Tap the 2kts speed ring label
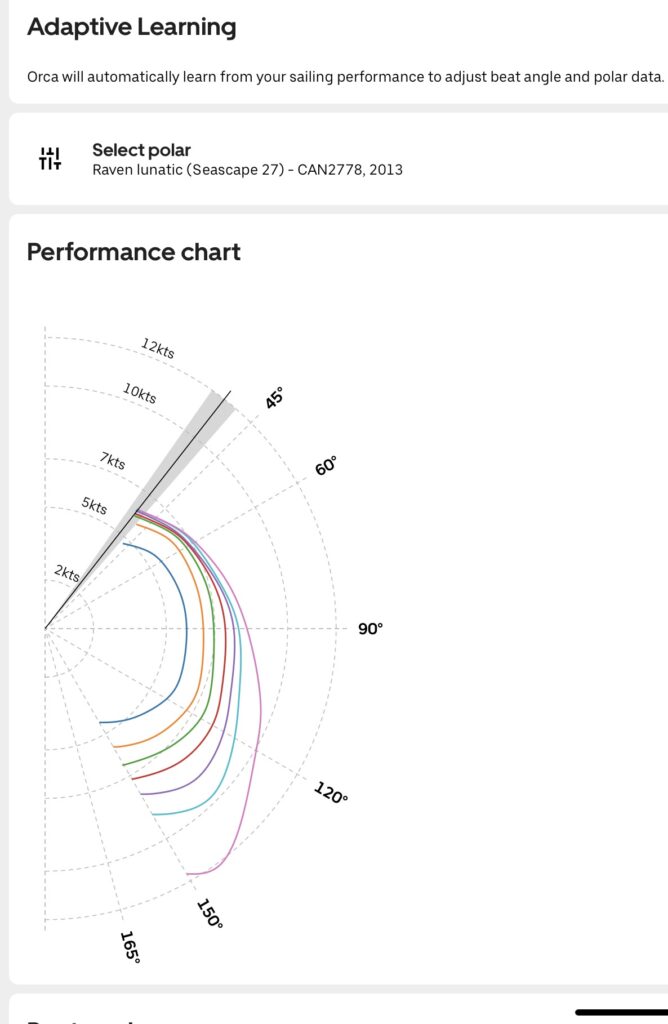 click(x=67, y=573)
